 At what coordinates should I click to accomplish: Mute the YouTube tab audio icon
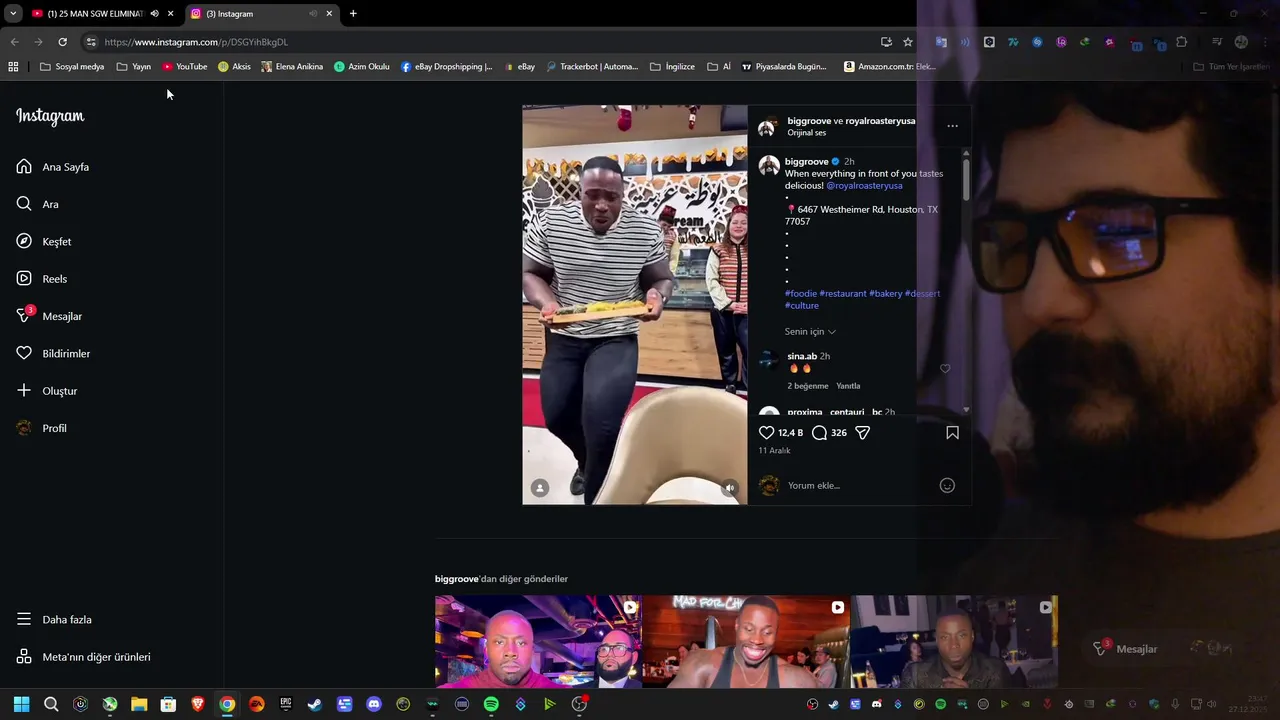pos(154,14)
